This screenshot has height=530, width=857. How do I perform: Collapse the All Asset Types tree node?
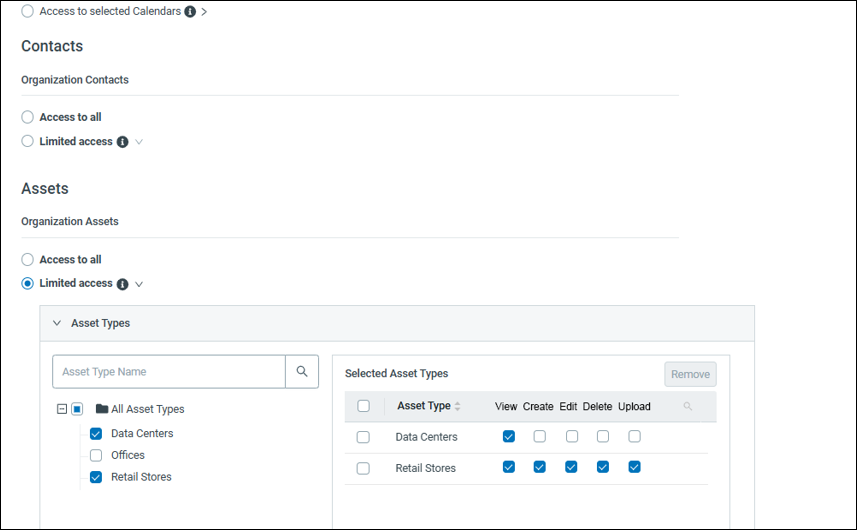point(62,409)
